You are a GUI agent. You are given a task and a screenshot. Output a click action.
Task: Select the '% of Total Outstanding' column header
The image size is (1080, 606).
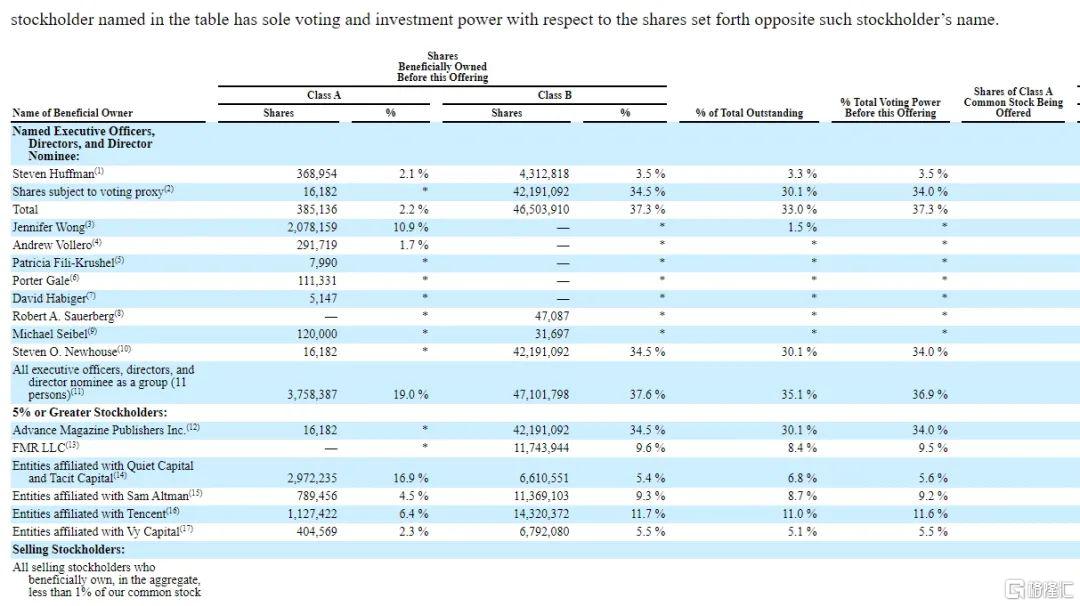point(749,113)
